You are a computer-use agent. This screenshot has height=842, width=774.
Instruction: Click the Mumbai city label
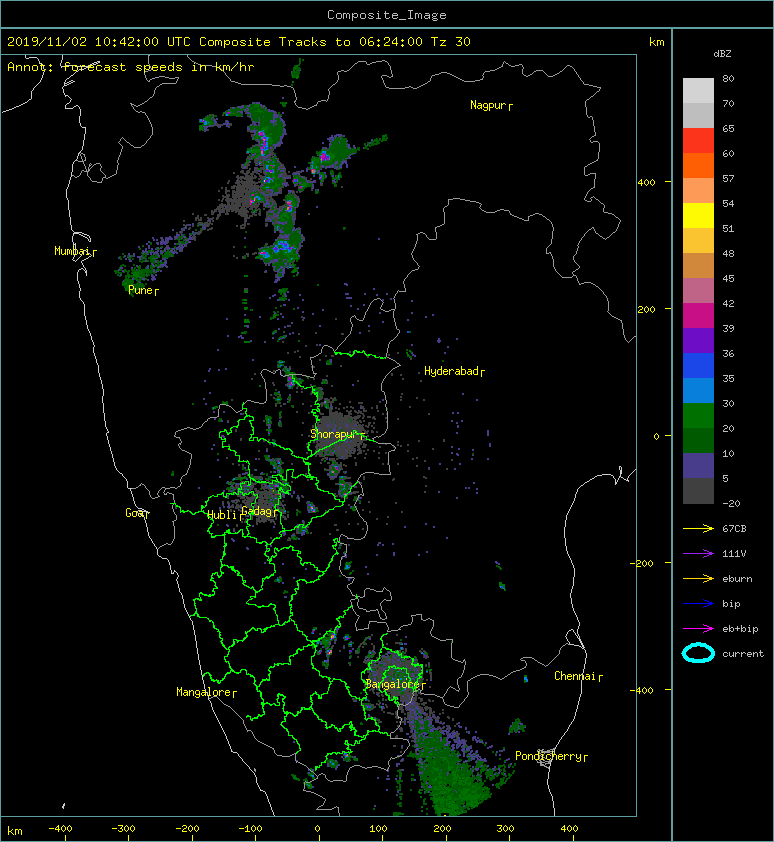point(71,251)
